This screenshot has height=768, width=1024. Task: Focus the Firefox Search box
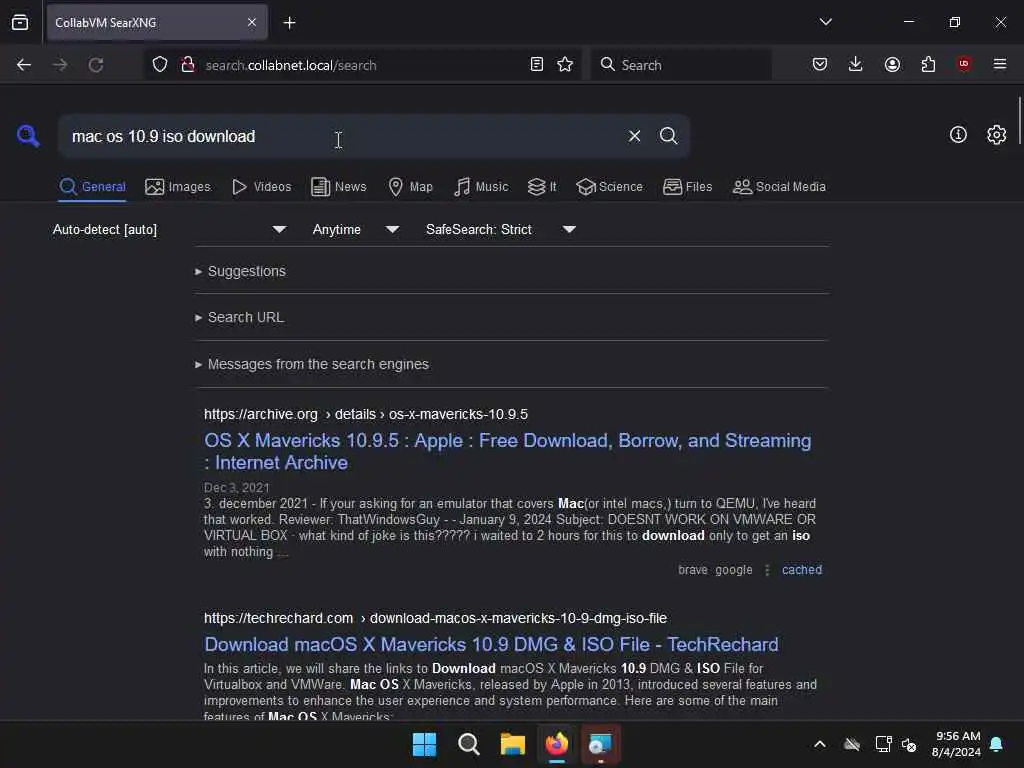(681, 65)
